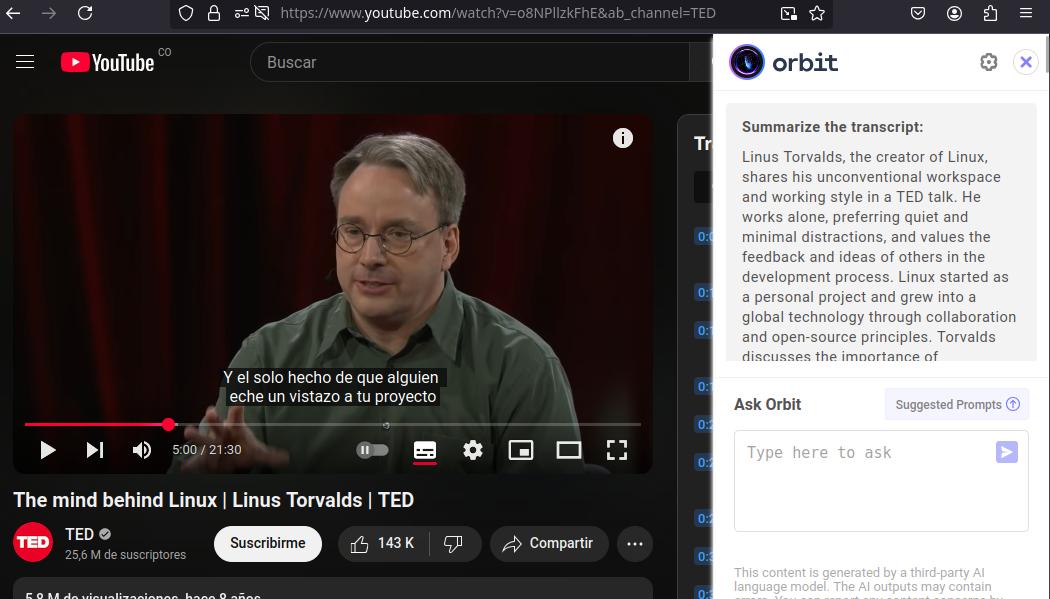Viewport: 1050px width, 599px height.
Task: Reload the page with the refresh icon
Action: 85,13
